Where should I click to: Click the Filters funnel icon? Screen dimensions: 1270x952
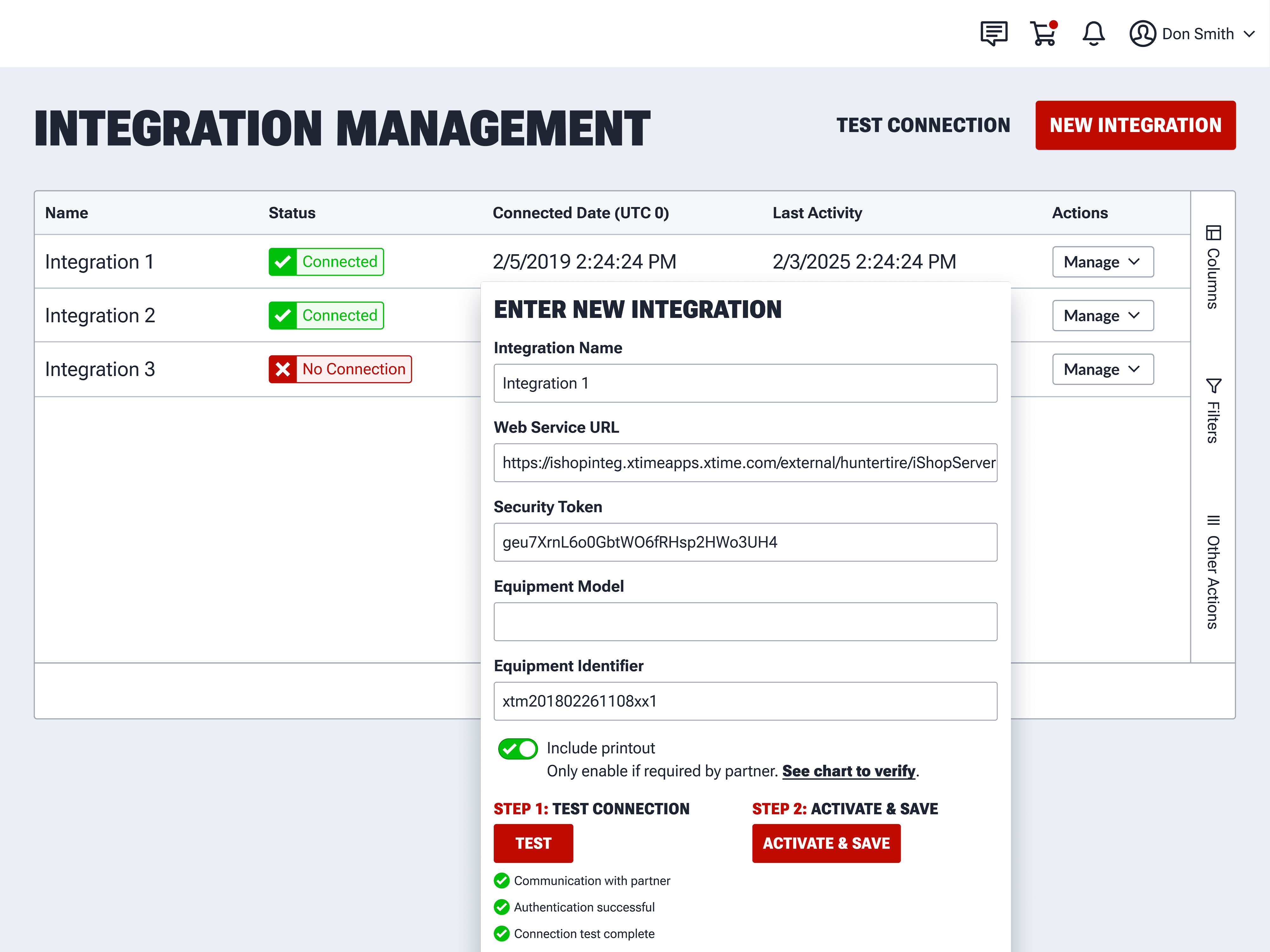pos(1213,386)
